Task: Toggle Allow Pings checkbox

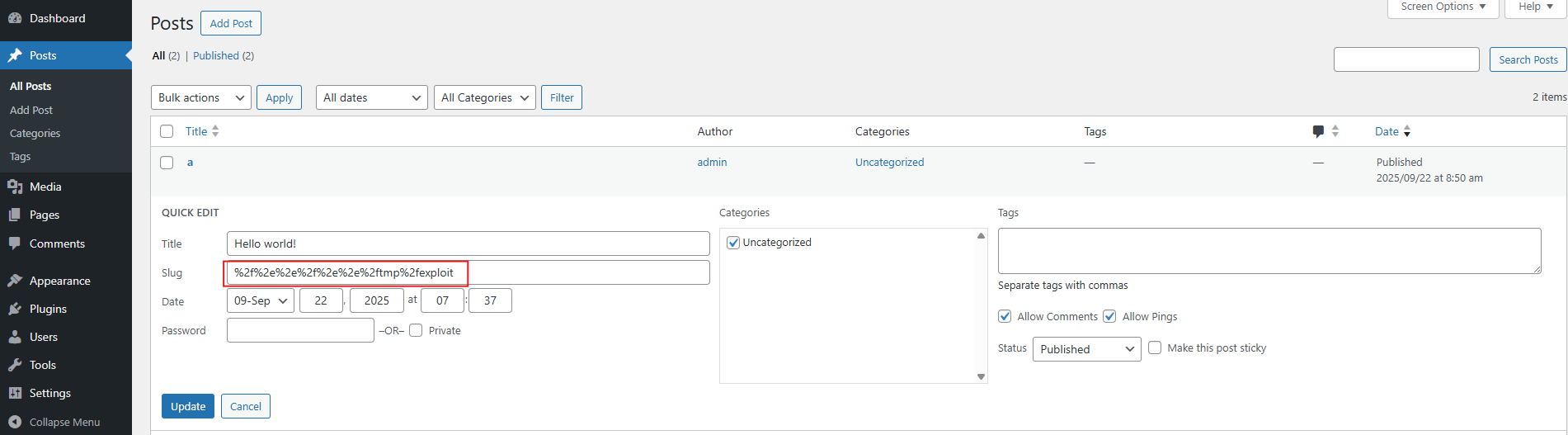Action: 1109,316
